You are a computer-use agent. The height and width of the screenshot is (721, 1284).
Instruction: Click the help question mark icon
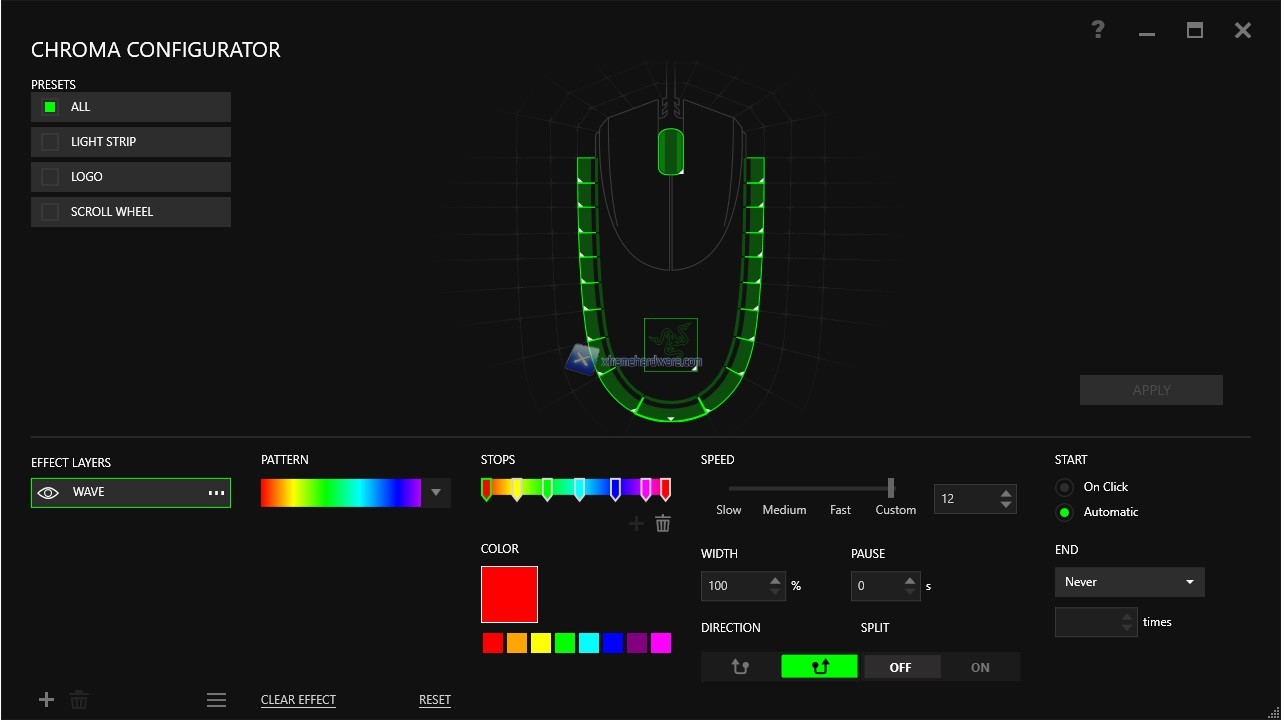click(1098, 30)
